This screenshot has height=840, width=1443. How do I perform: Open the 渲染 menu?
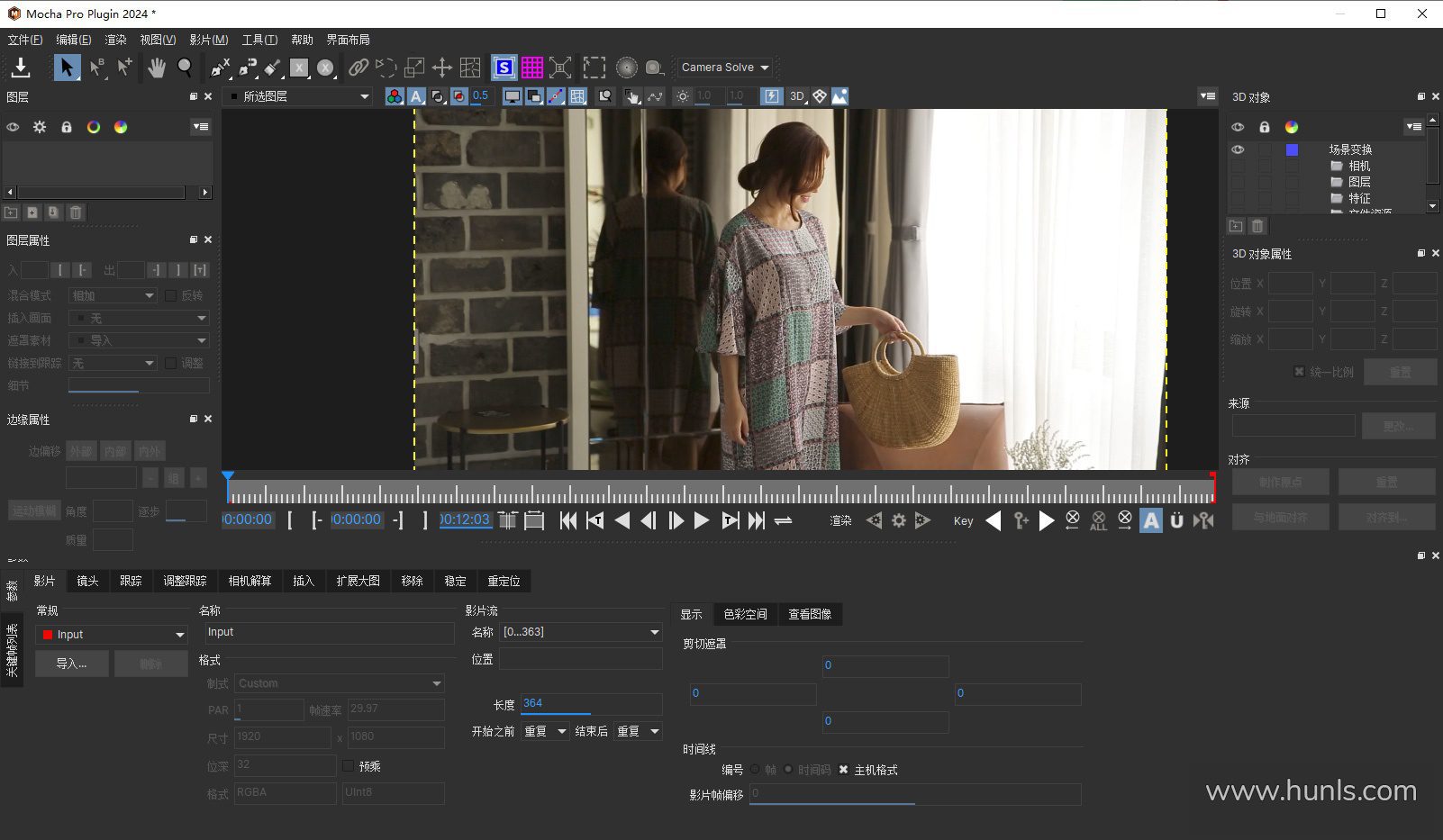(x=115, y=40)
